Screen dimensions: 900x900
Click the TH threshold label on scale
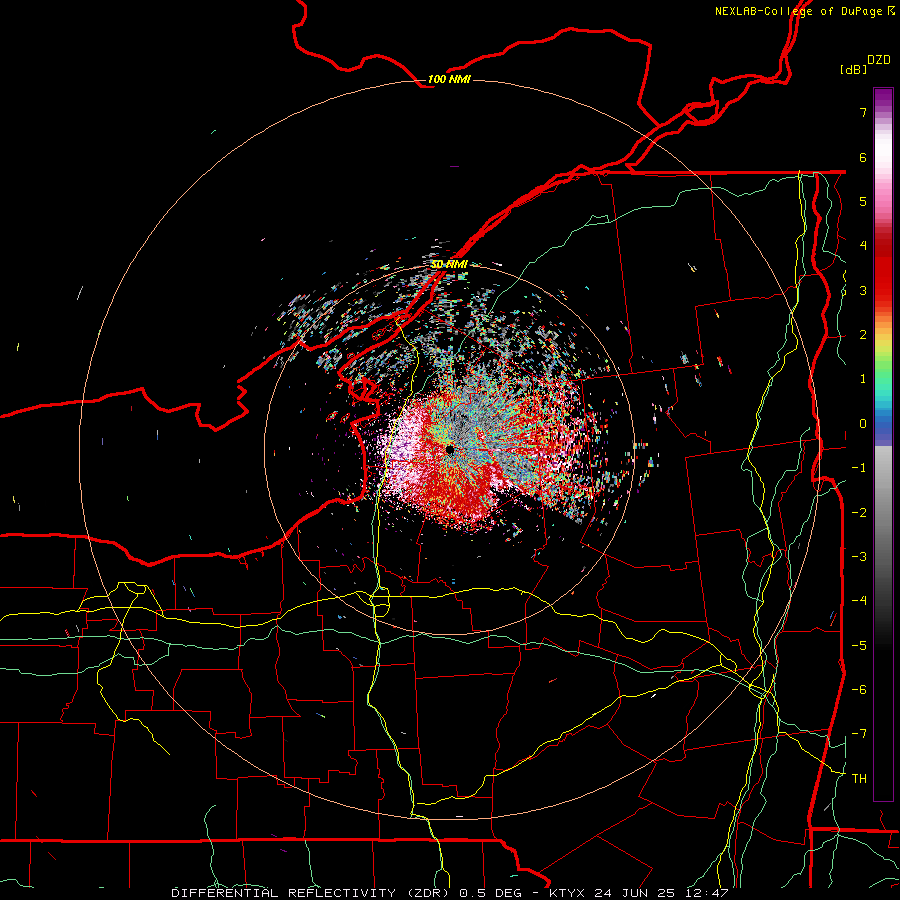point(859,778)
